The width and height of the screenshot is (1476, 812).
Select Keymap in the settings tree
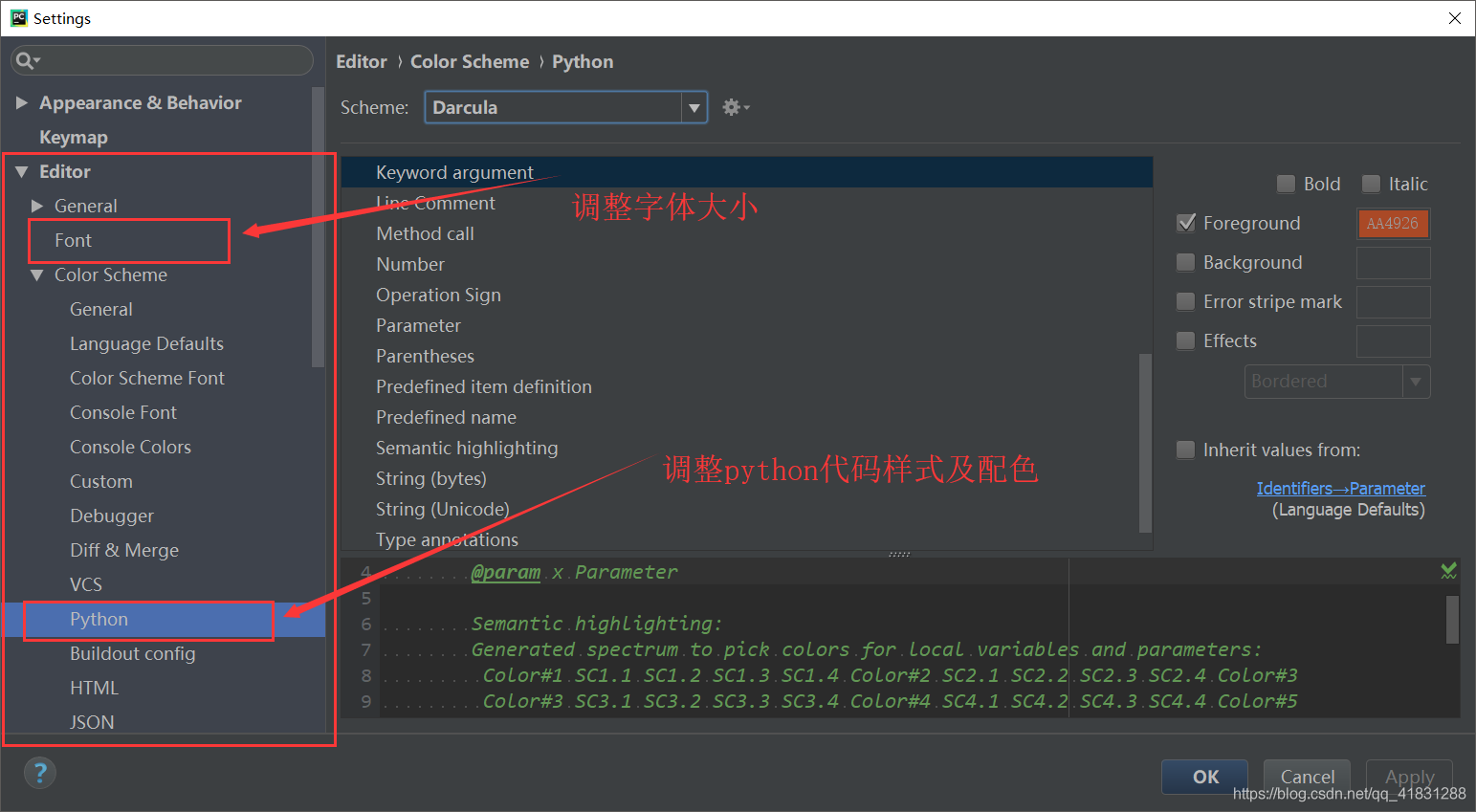point(74,137)
